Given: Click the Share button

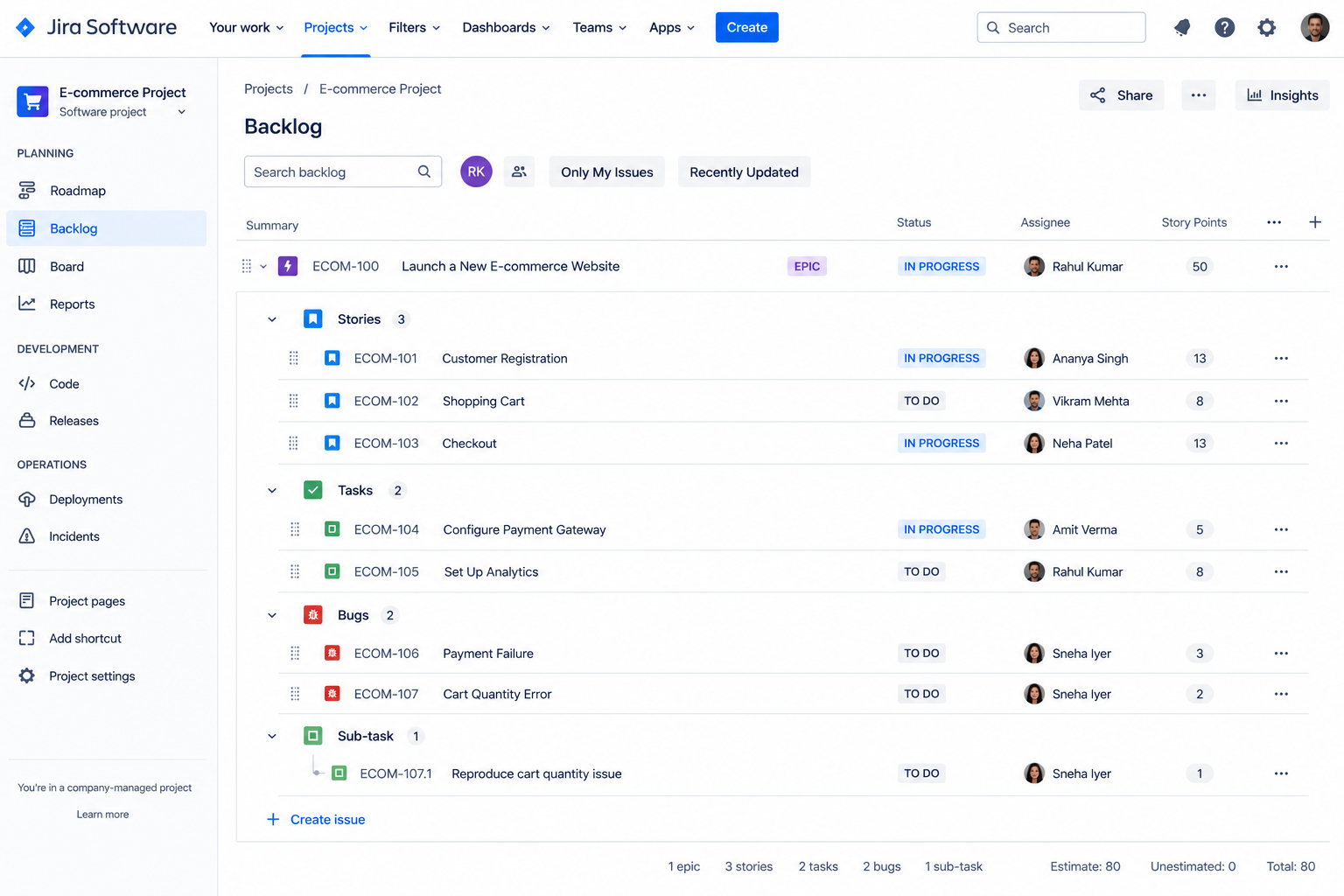Looking at the screenshot, I should (x=1121, y=95).
